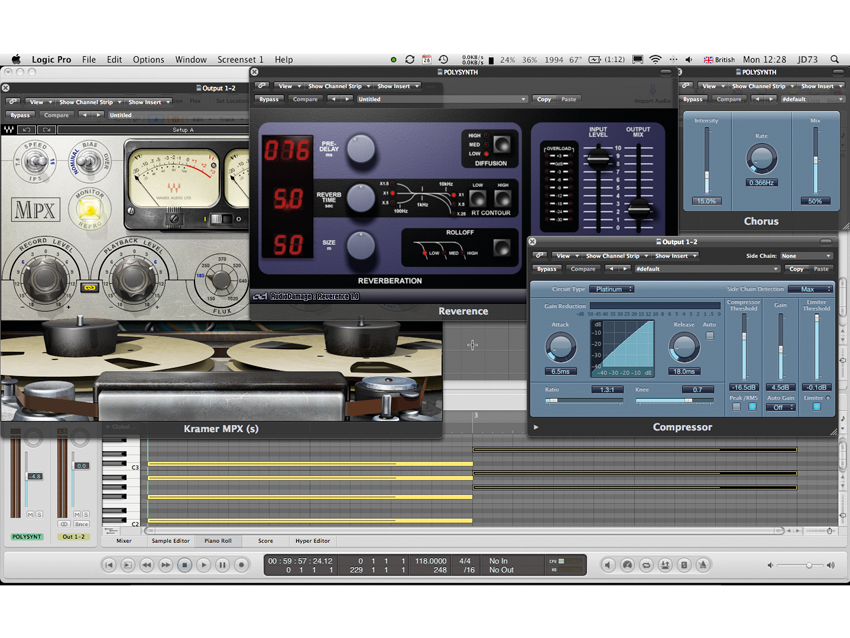Go to beginning using transport rewind-to-start button

[108, 565]
